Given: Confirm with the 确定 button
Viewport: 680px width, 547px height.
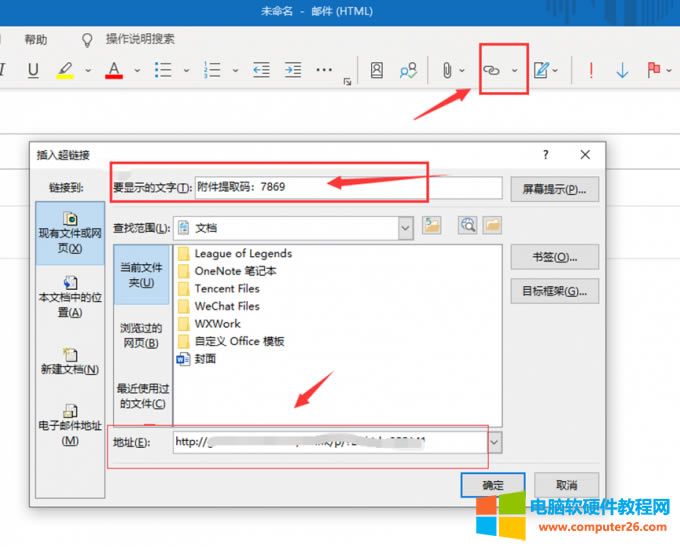Looking at the screenshot, I should [493, 485].
